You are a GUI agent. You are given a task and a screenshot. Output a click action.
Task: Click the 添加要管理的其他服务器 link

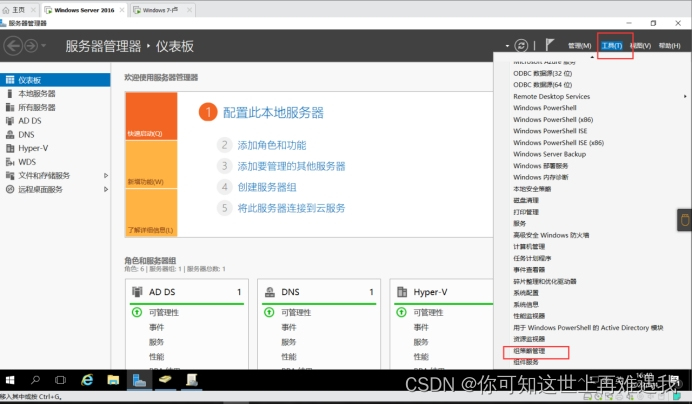(x=291, y=166)
